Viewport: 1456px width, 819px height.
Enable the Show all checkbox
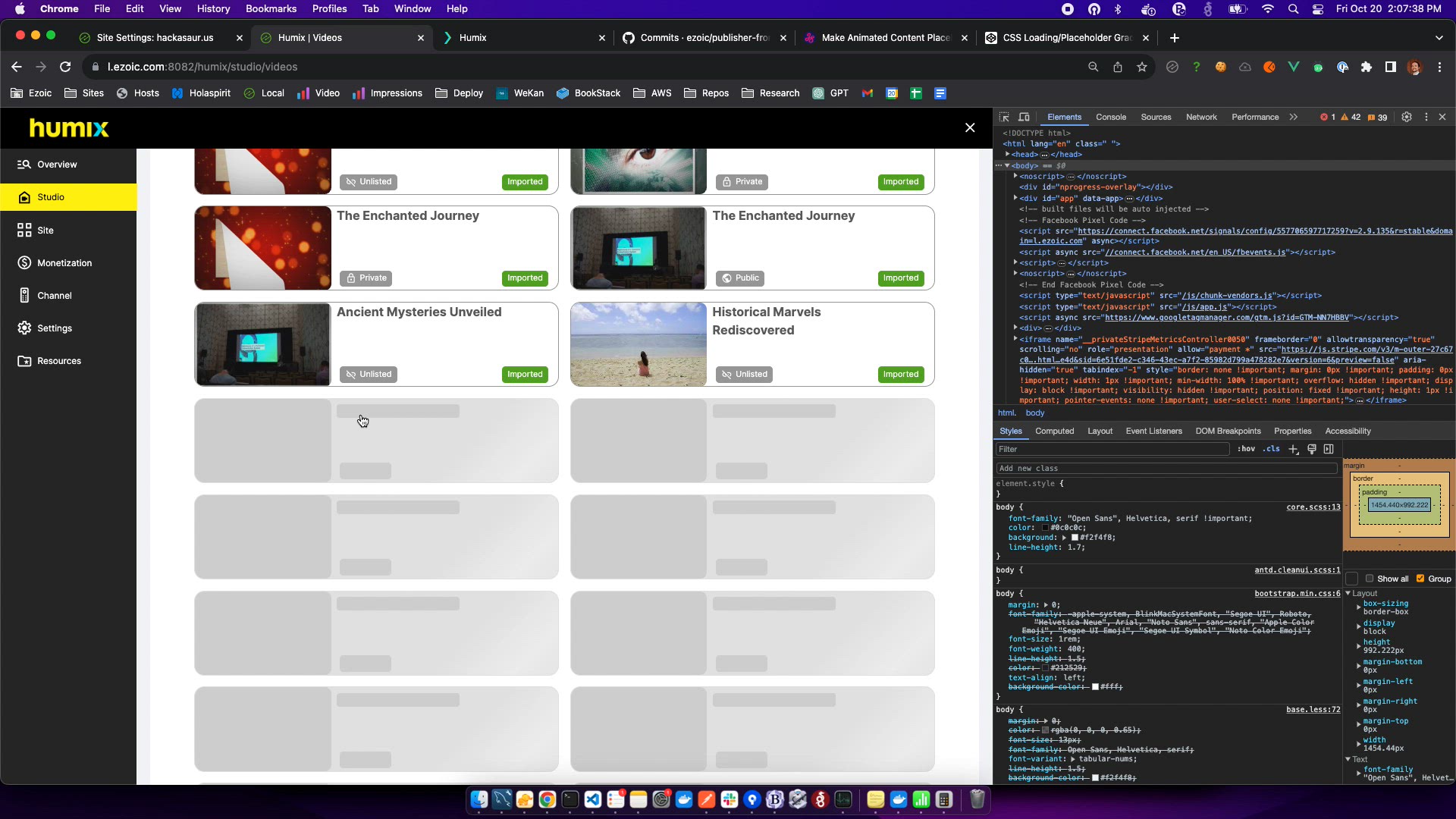[x=1370, y=579]
